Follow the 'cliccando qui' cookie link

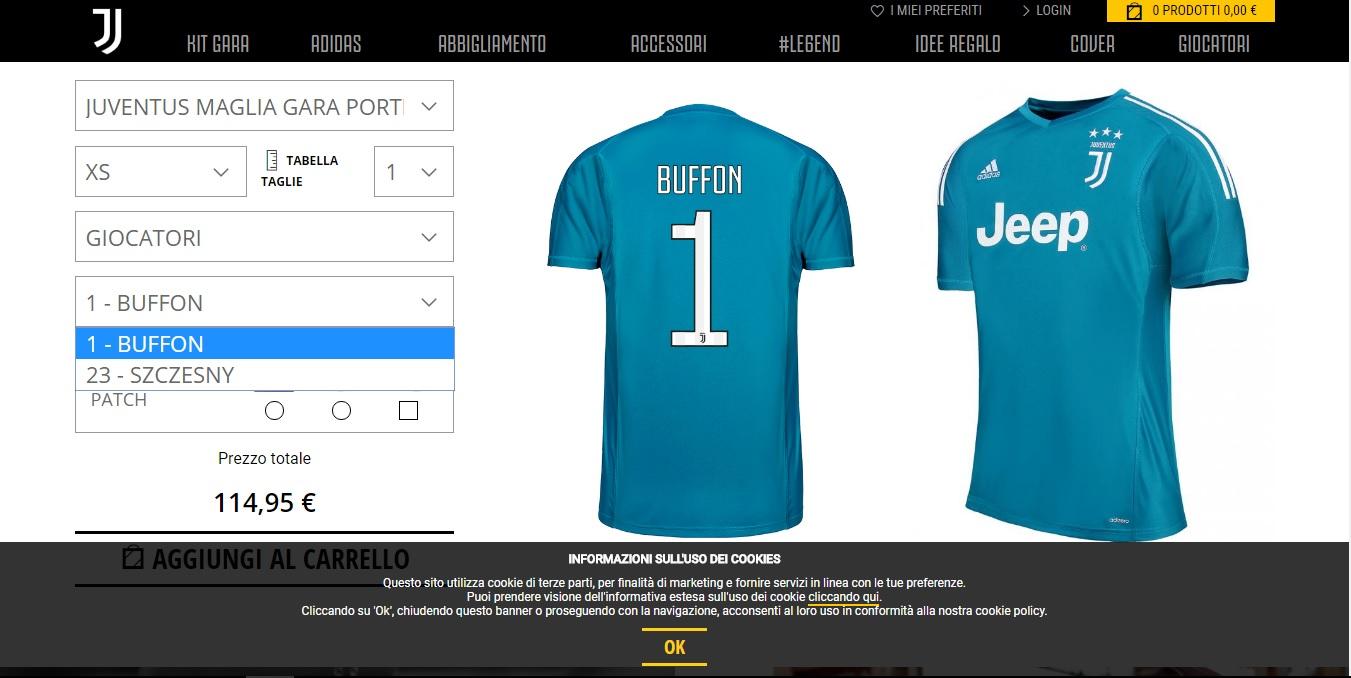(x=844, y=597)
